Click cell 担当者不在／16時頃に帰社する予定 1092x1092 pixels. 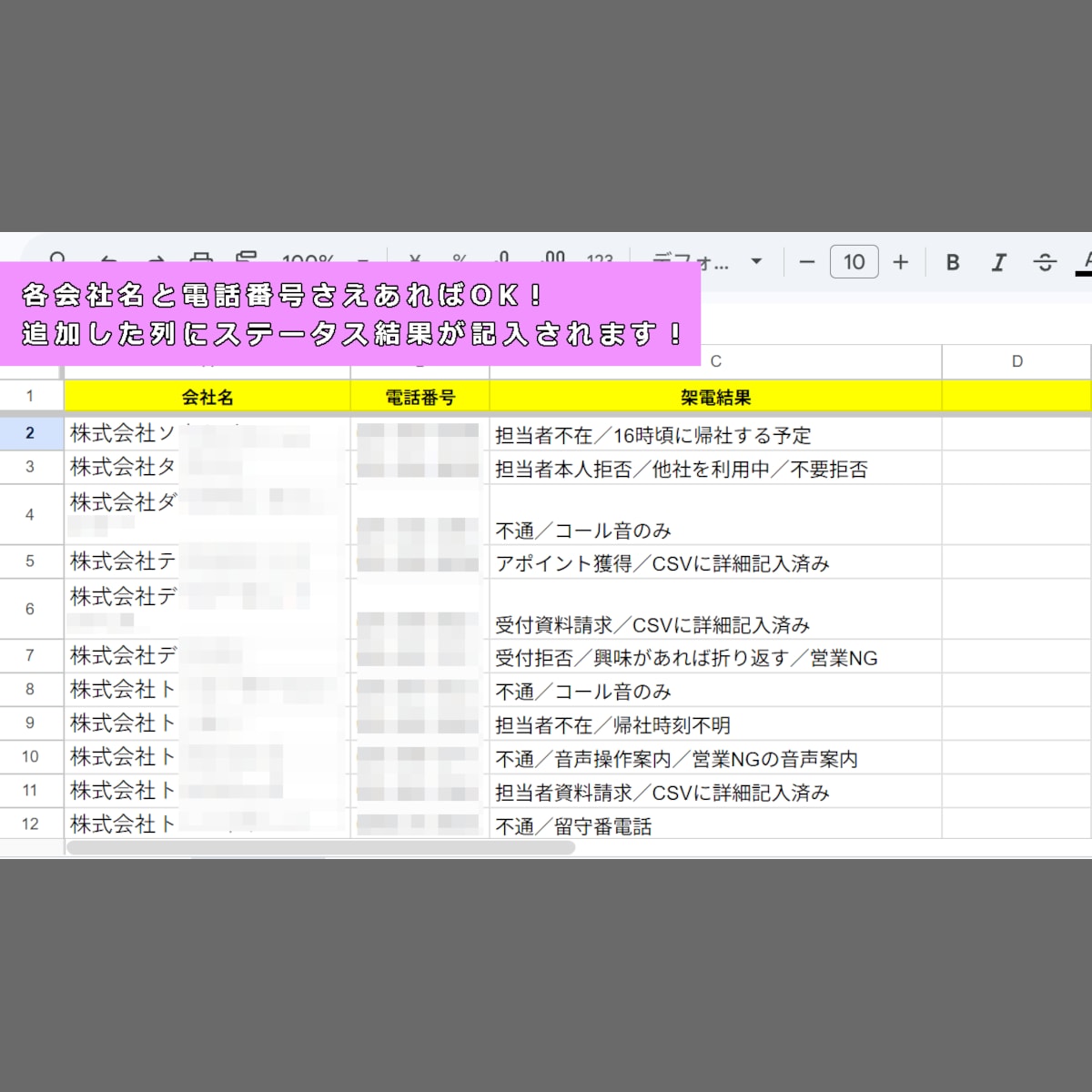click(x=715, y=434)
